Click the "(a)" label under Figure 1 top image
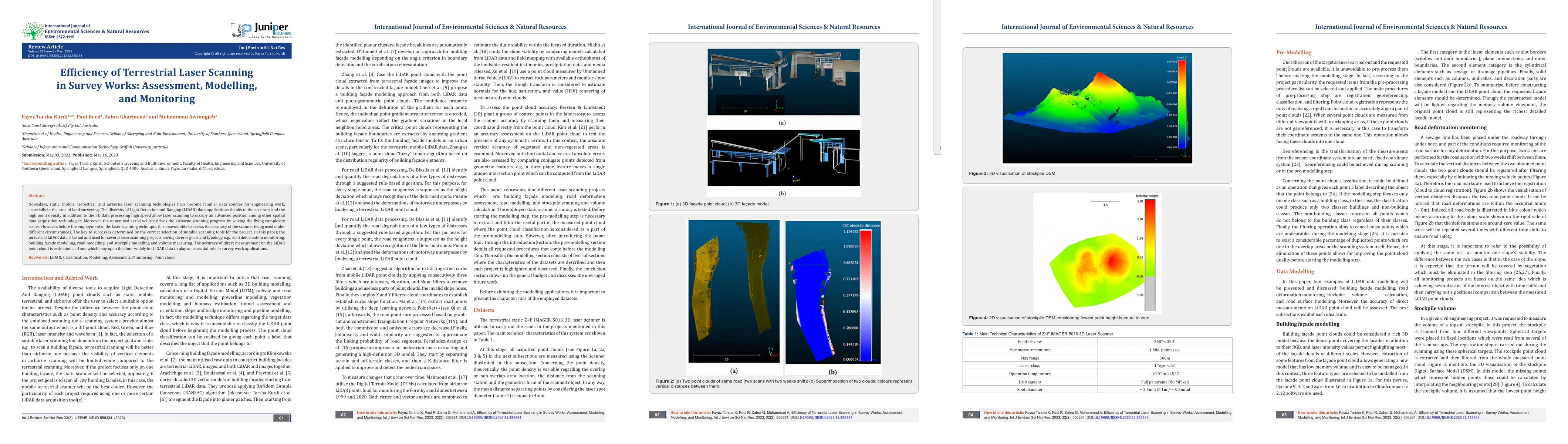1568x444 pixels. coord(782,123)
